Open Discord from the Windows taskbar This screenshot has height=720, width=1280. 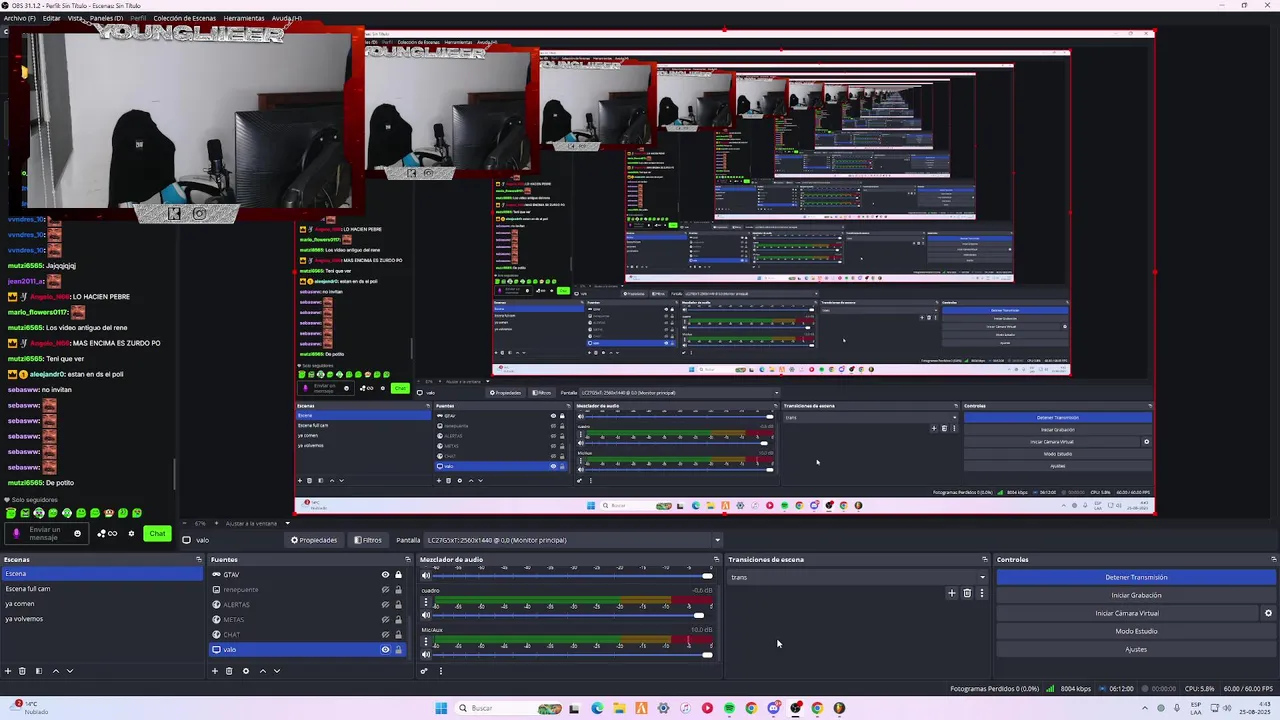pyautogui.click(x=773, y=708)
